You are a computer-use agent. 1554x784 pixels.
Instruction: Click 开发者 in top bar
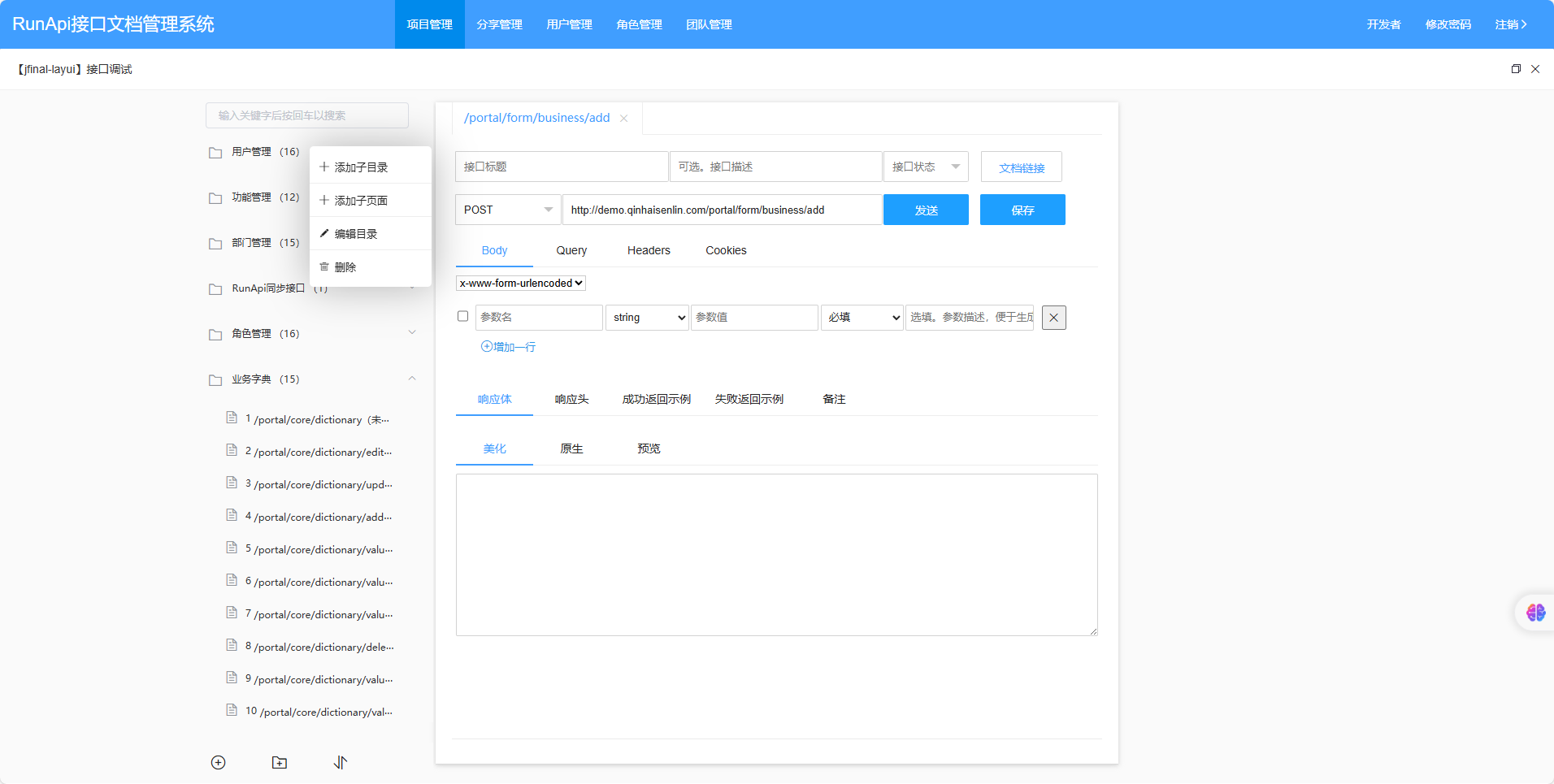1384,24
